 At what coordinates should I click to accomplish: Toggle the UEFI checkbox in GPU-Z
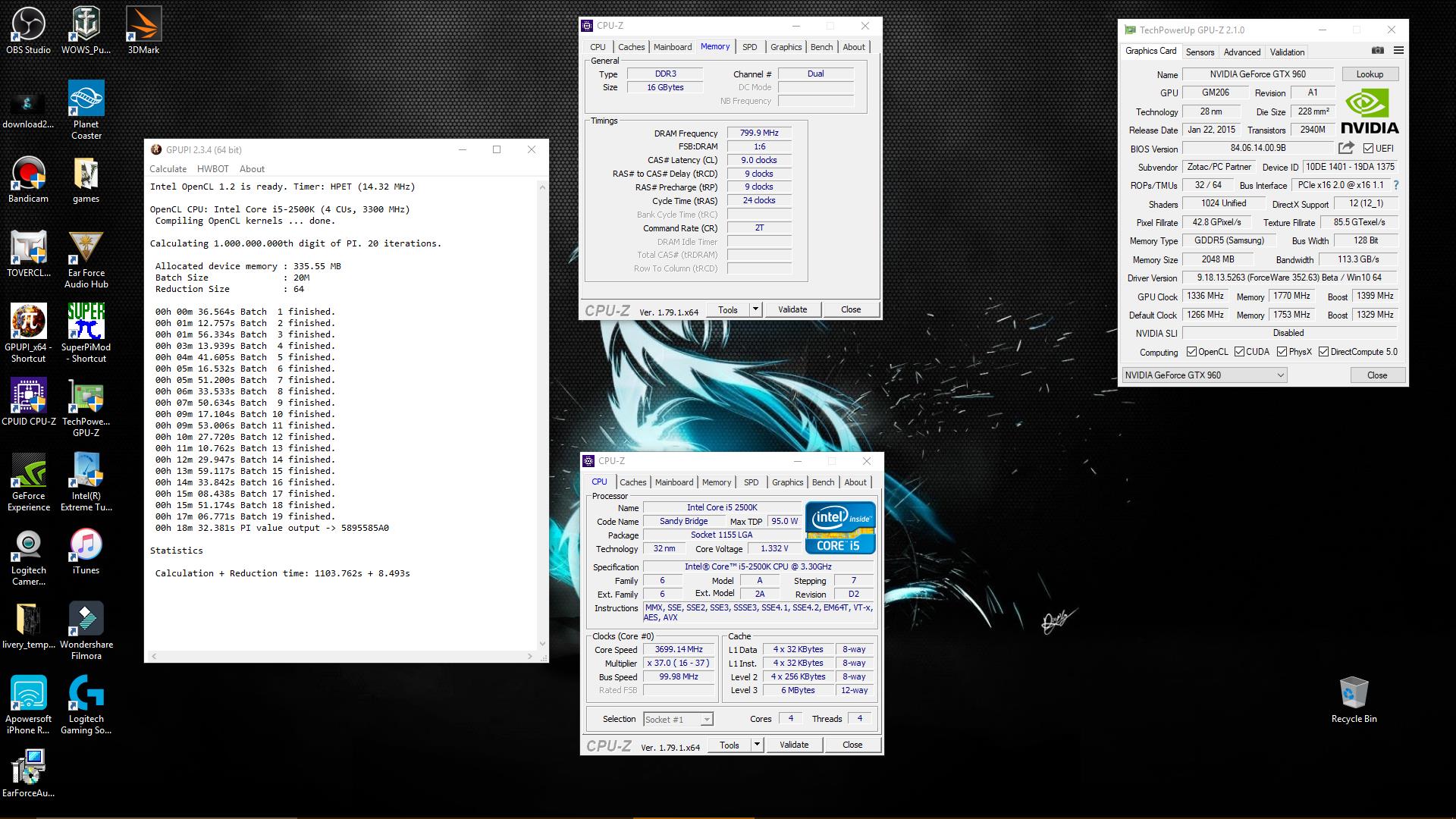[x=1368, y=149]
